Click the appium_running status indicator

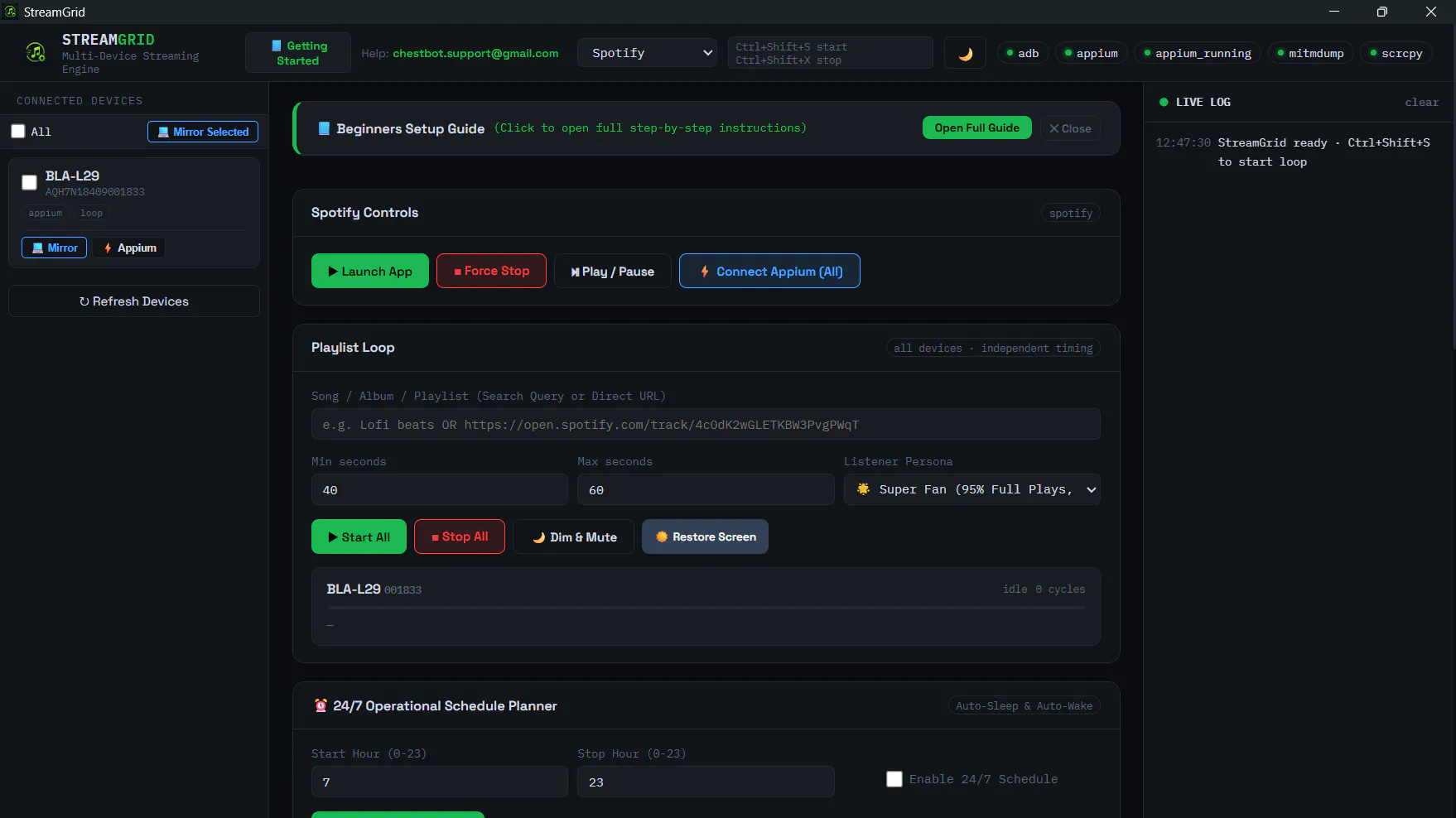[1198, 53]
